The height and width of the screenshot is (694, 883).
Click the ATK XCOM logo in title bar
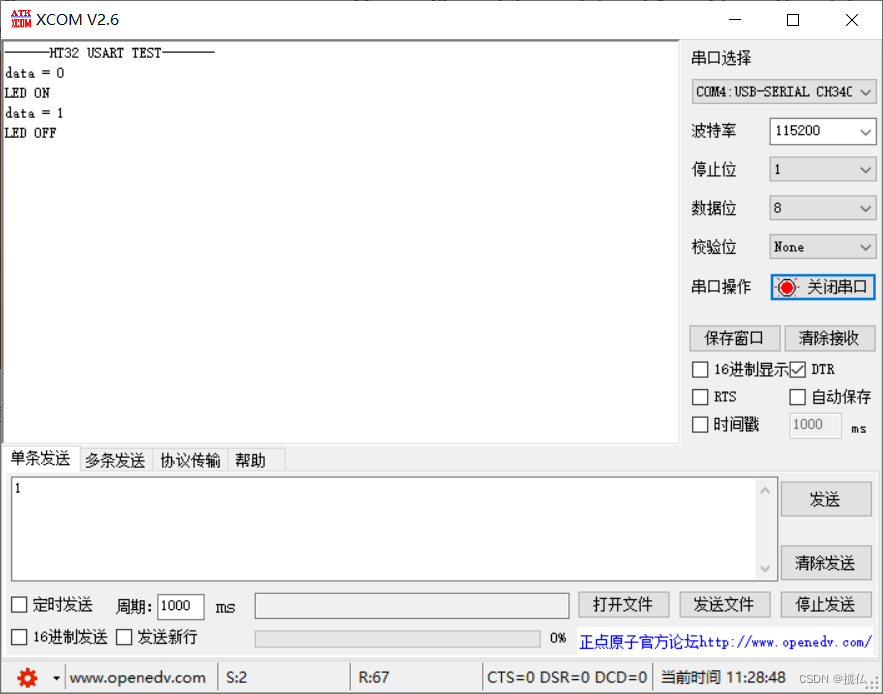click(x=21, y=19)
